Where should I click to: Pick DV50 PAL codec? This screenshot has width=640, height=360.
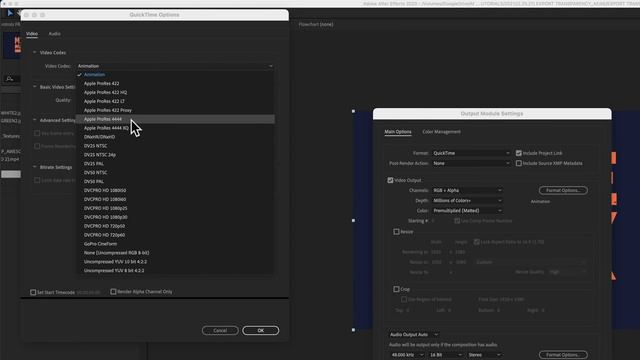[x=175, y=182]
